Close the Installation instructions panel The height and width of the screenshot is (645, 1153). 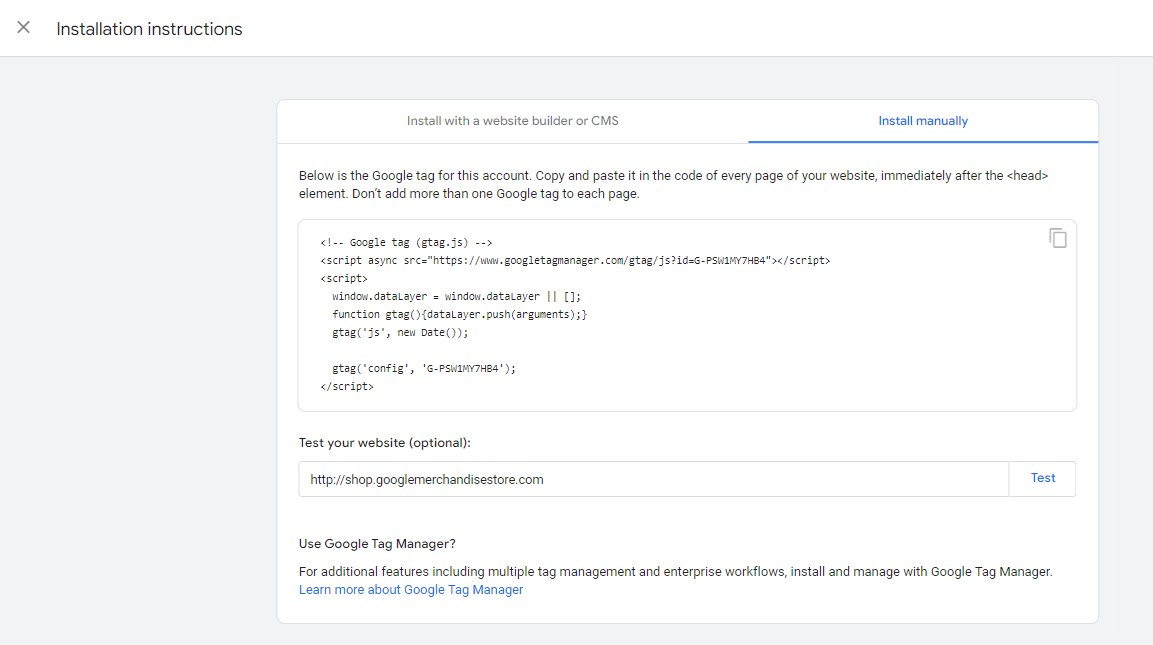pos(24,28)
